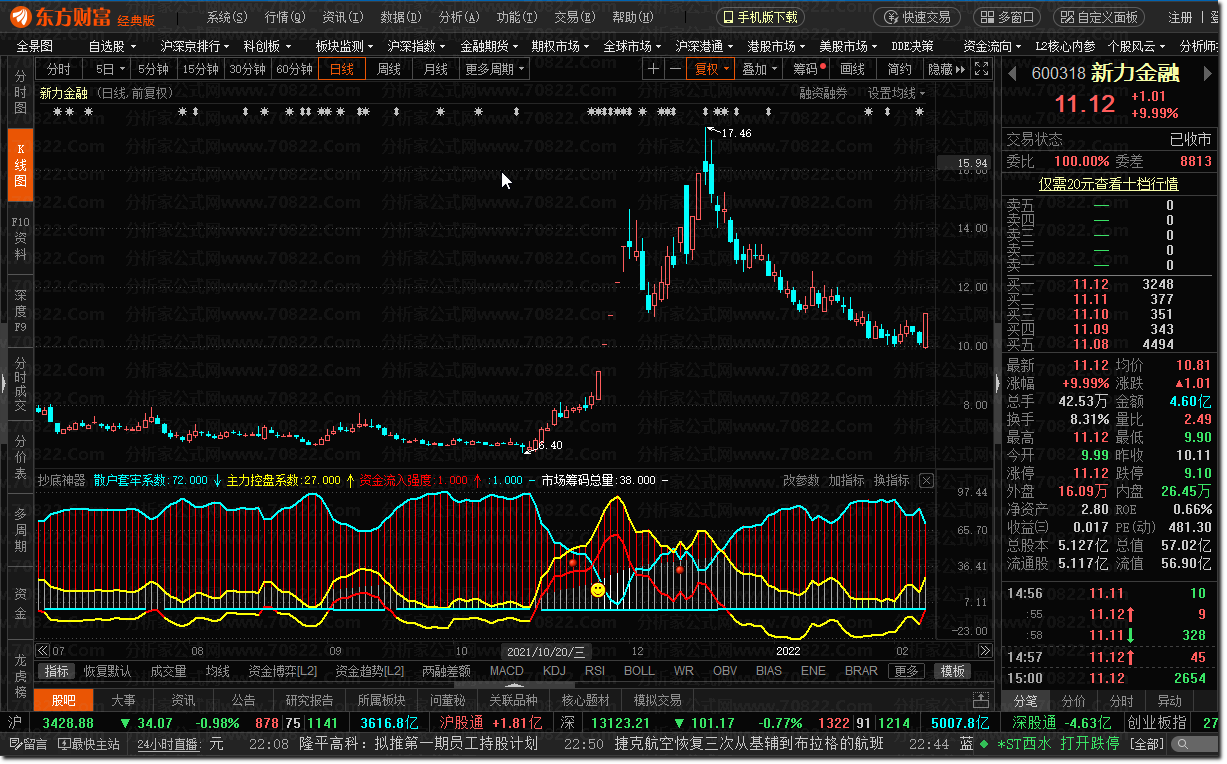
Task: Open 自选股 dropdown in navigation bar
Action: pyautogui.click(x=111, y=46)
